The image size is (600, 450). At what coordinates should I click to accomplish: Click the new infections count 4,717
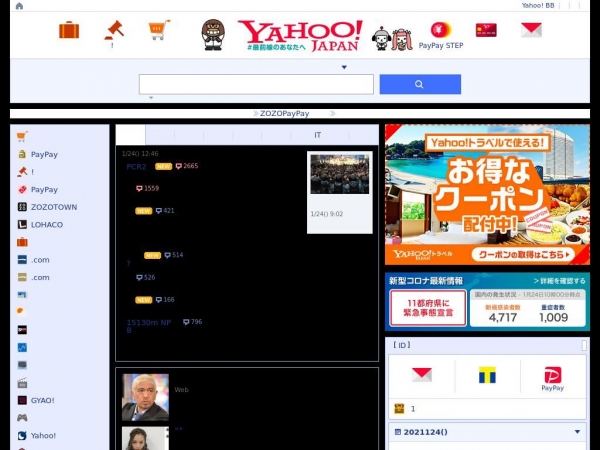[x=502, y=317]
